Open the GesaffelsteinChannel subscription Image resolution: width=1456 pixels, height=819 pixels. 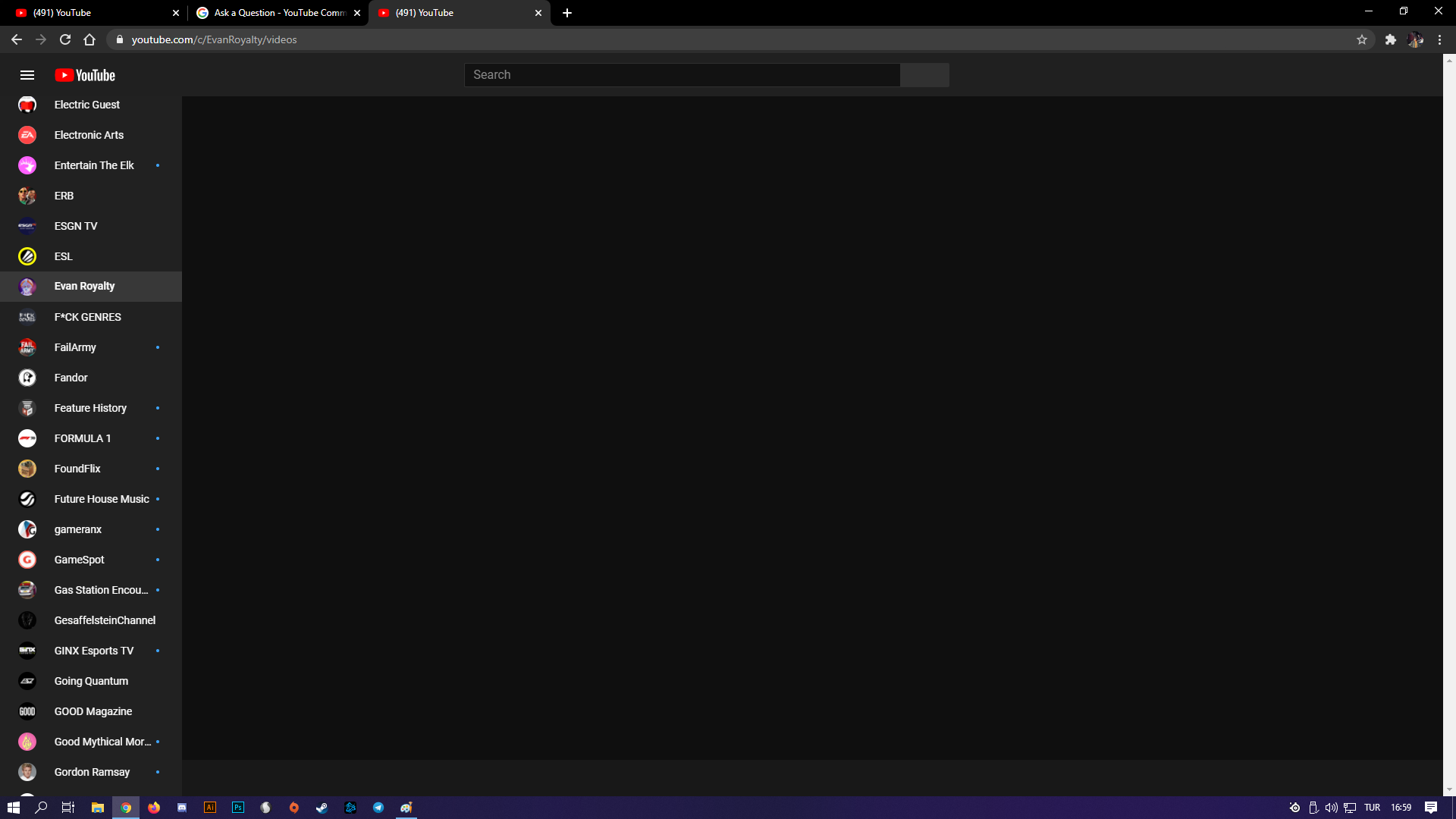91,620
